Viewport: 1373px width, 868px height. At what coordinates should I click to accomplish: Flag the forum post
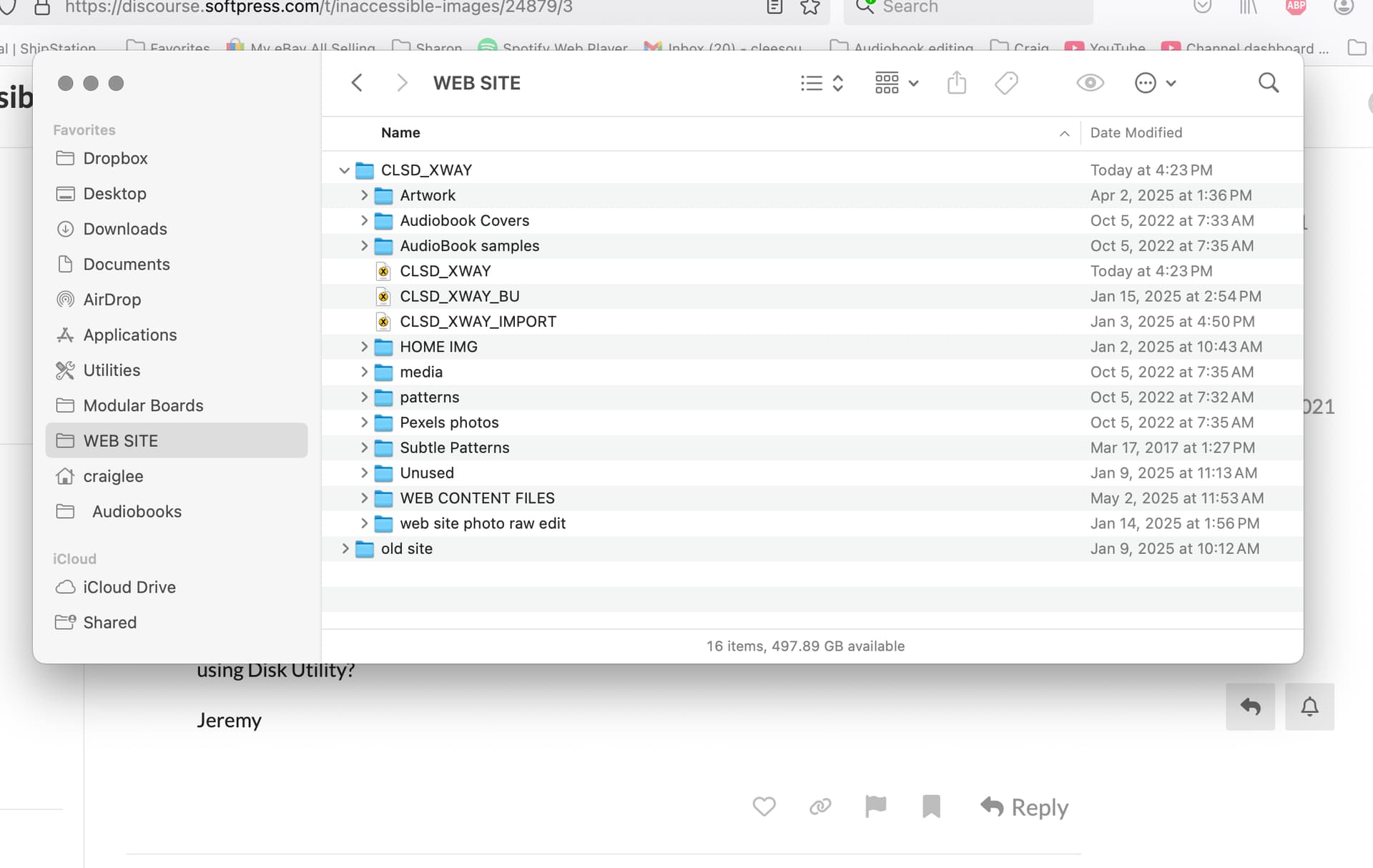[875, 807]
